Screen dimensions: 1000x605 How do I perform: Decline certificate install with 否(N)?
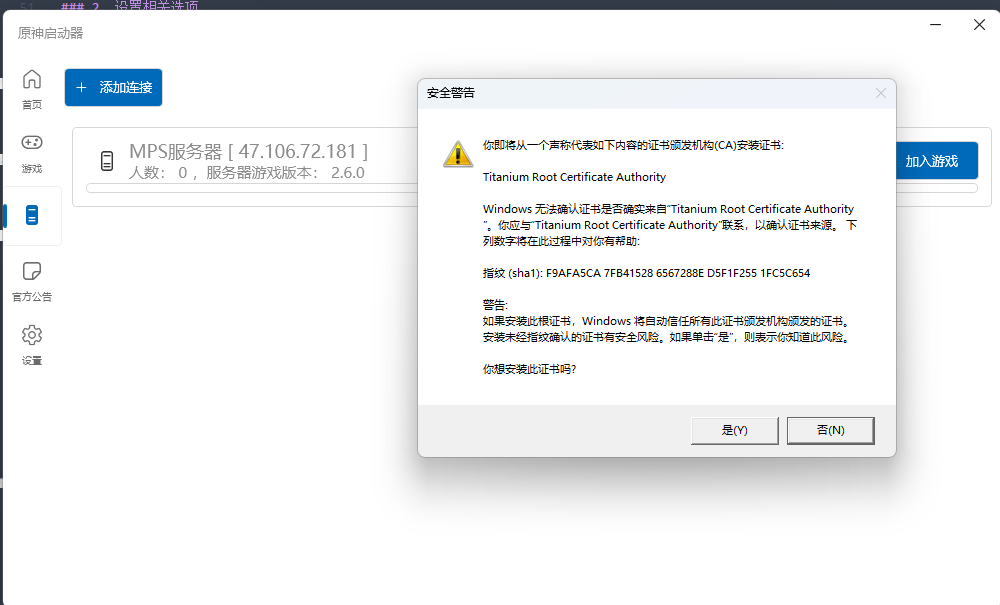point(830,430)
